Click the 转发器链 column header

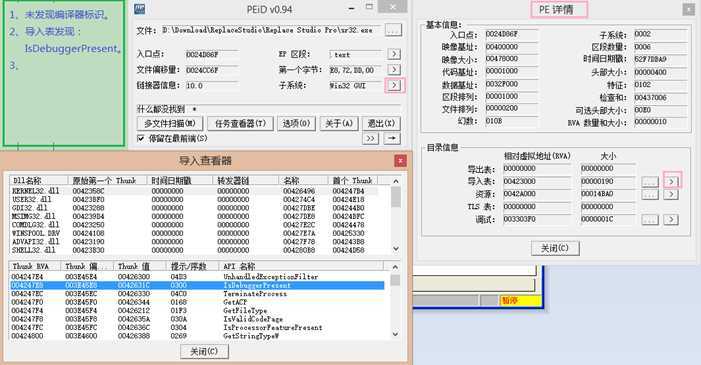tap(245, 181)
